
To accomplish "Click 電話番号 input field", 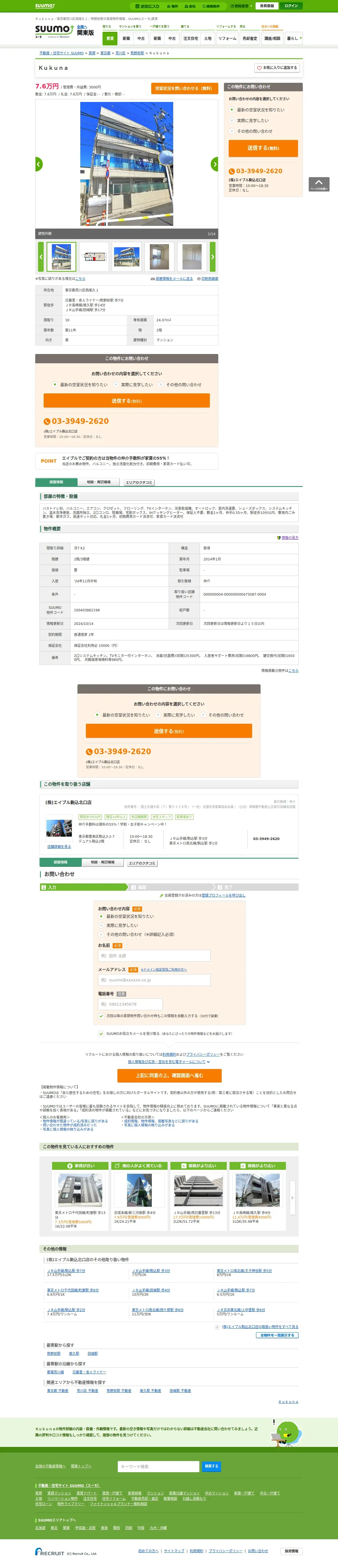I will pyautogui.click(x=130, y=1004).
